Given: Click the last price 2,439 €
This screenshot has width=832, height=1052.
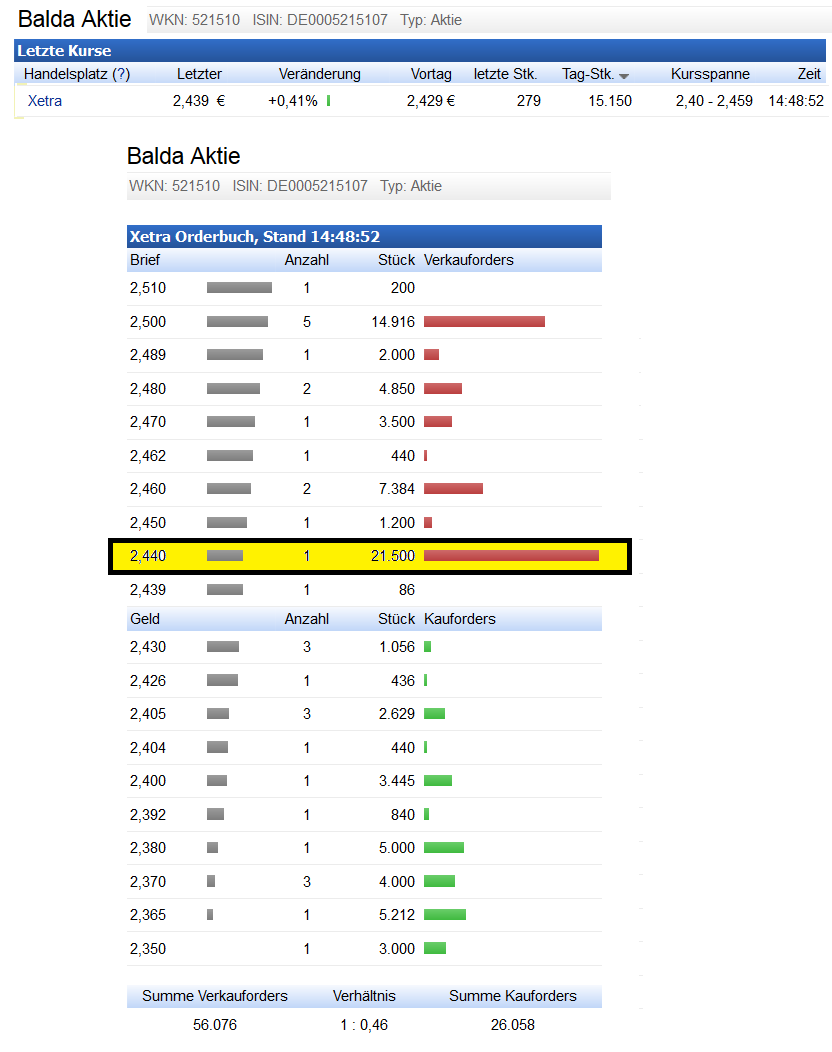Looking at the screenshot, I should click(199, 101).
